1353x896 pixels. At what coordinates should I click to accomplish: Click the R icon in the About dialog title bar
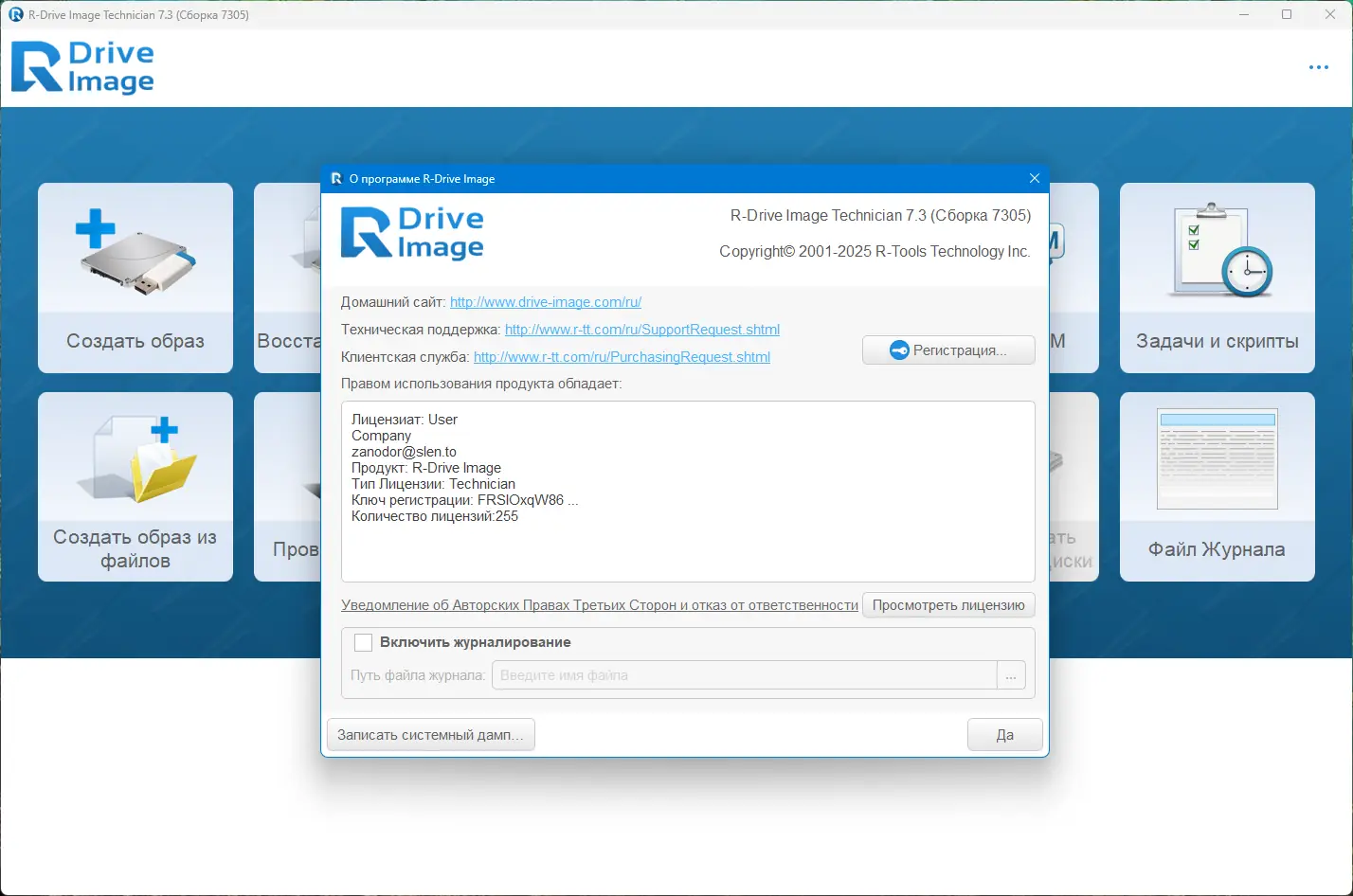coord(336,178)
